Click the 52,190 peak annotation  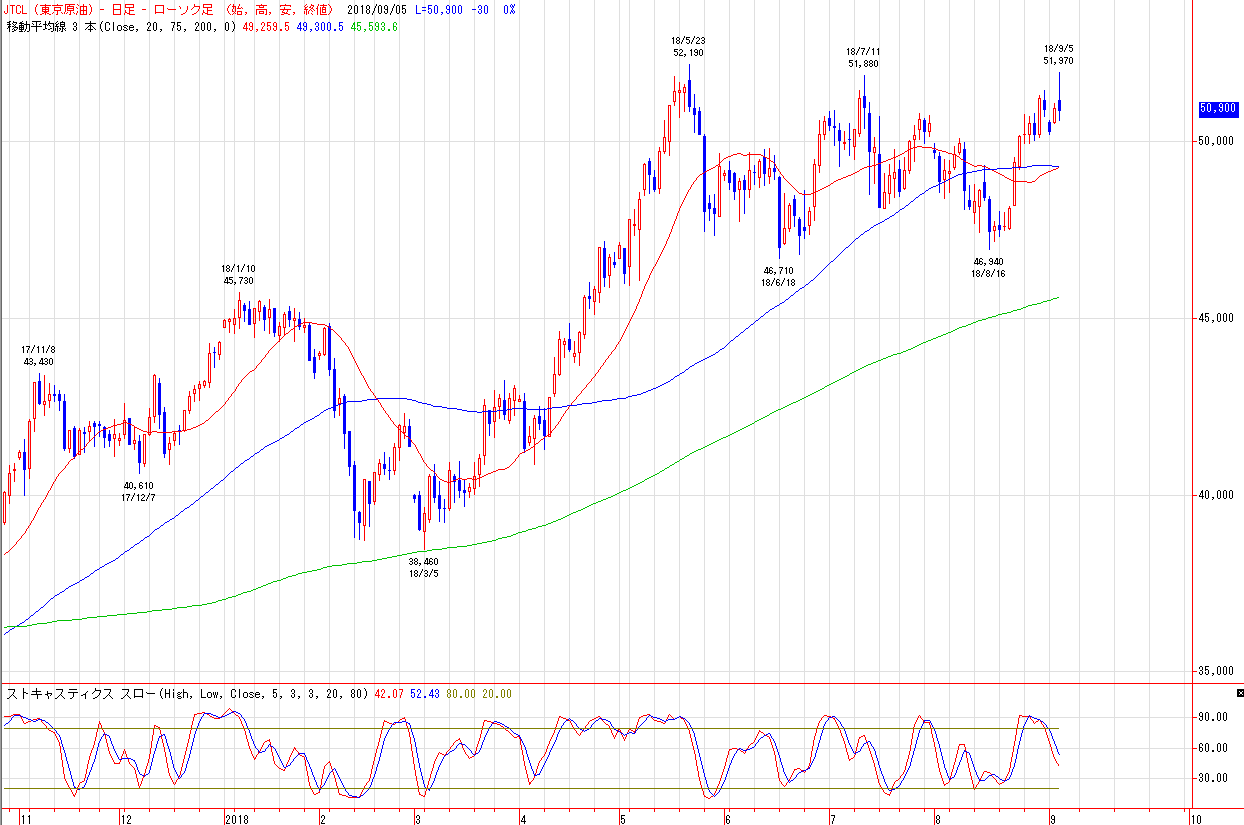688,52
